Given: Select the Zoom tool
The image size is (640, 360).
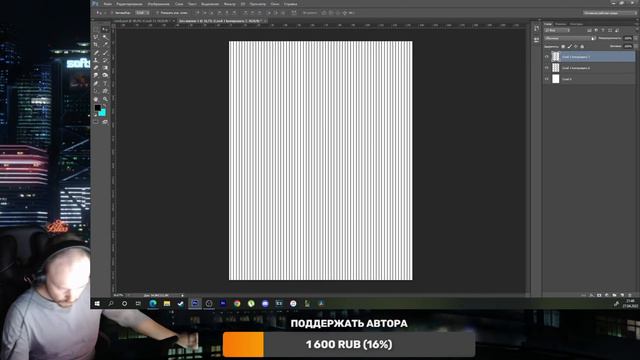Looking at the screenshot, I should tap(105, 99).
